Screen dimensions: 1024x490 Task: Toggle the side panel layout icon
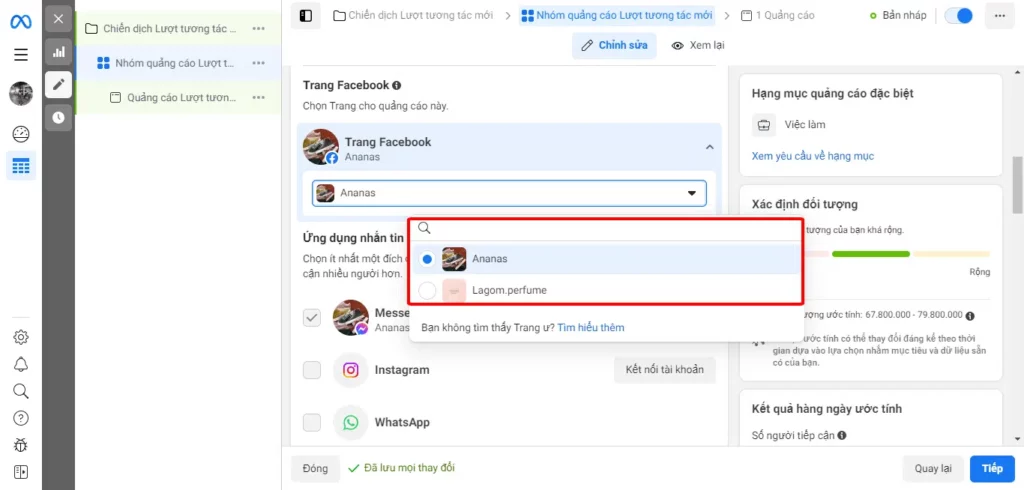point(306,16)
